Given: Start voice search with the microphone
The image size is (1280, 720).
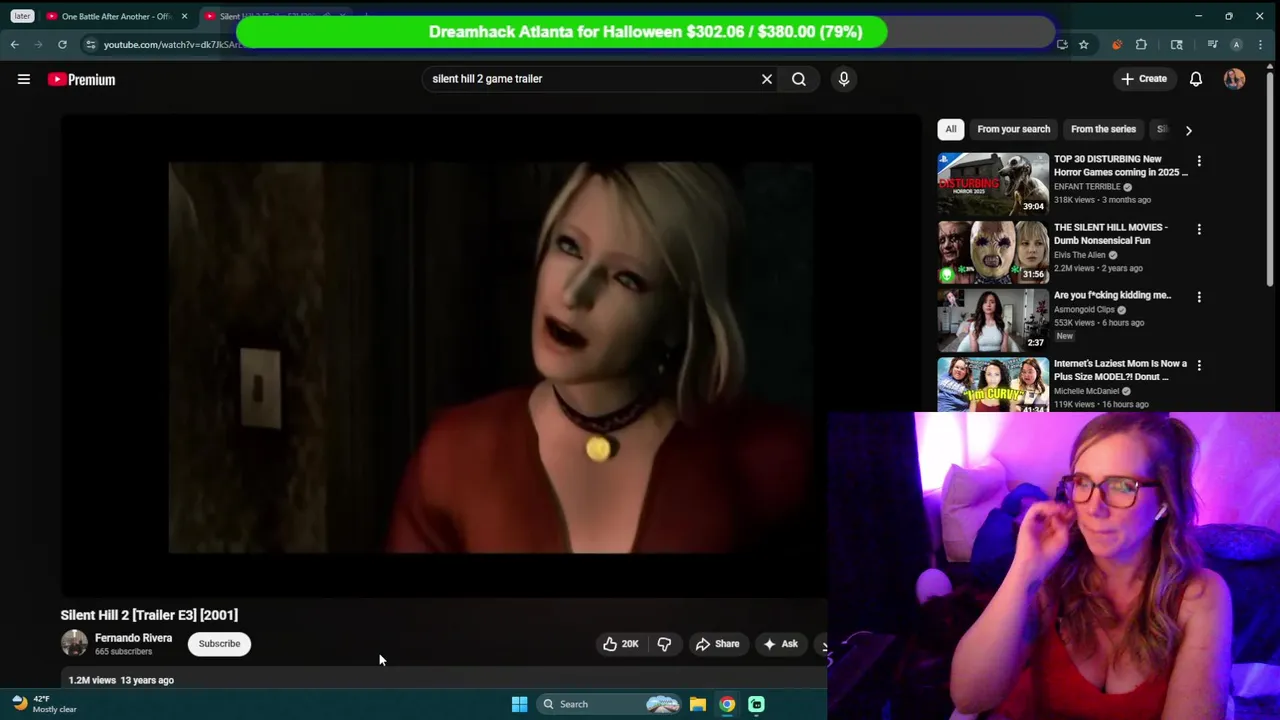Looking at the screenshot, I should [x=844, y=79].
